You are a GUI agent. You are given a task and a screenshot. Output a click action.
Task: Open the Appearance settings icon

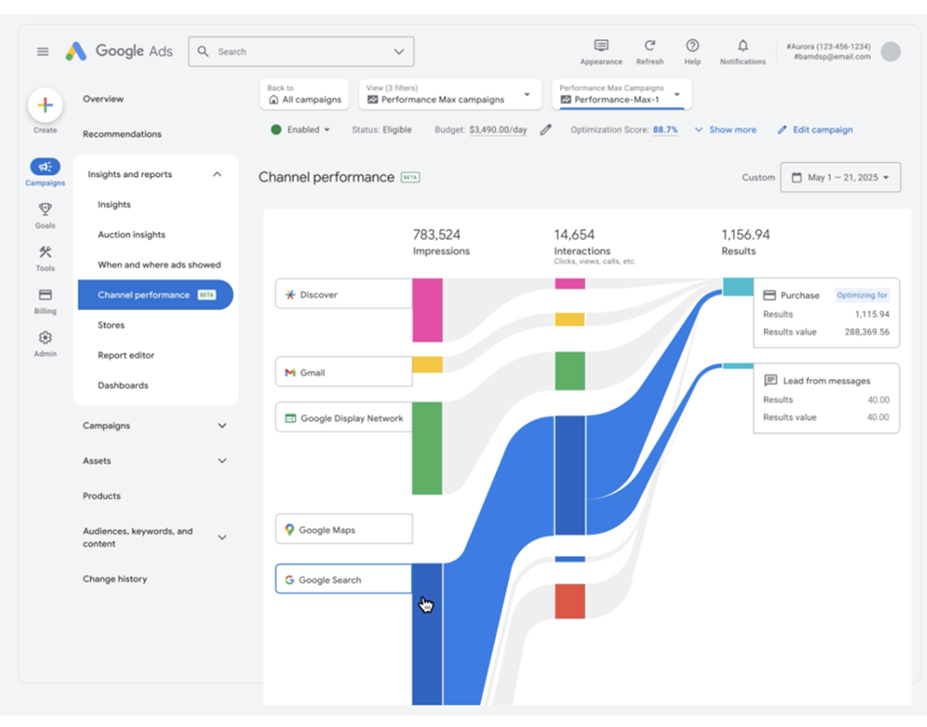coord(601,46)
